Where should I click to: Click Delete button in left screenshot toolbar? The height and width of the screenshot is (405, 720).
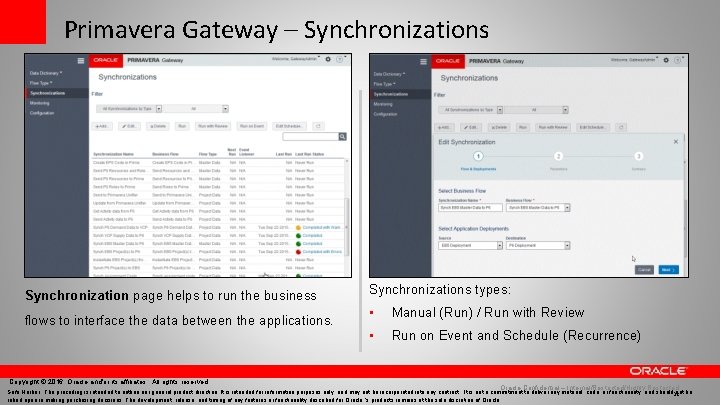[x=158, y=126]
